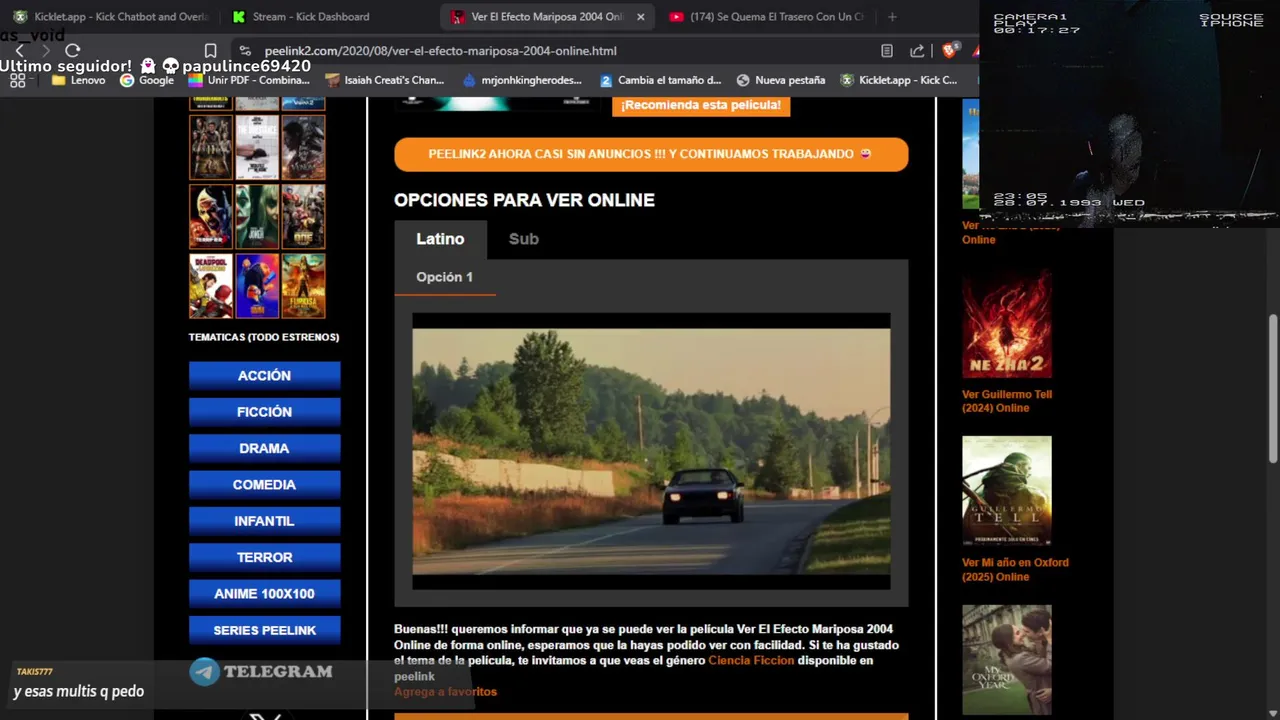Select the Latino audio tab

(x=440, y=239)
